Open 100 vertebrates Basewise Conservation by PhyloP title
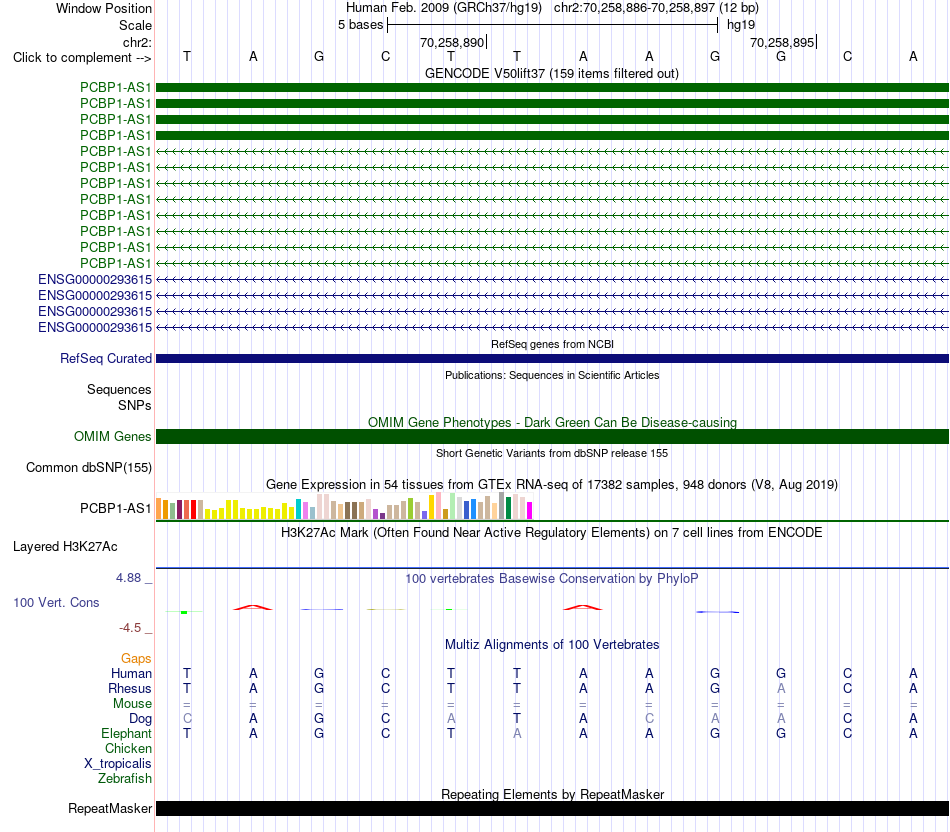Screen dimensions: 950x832 pyautogui.click(x=552, y=579)
